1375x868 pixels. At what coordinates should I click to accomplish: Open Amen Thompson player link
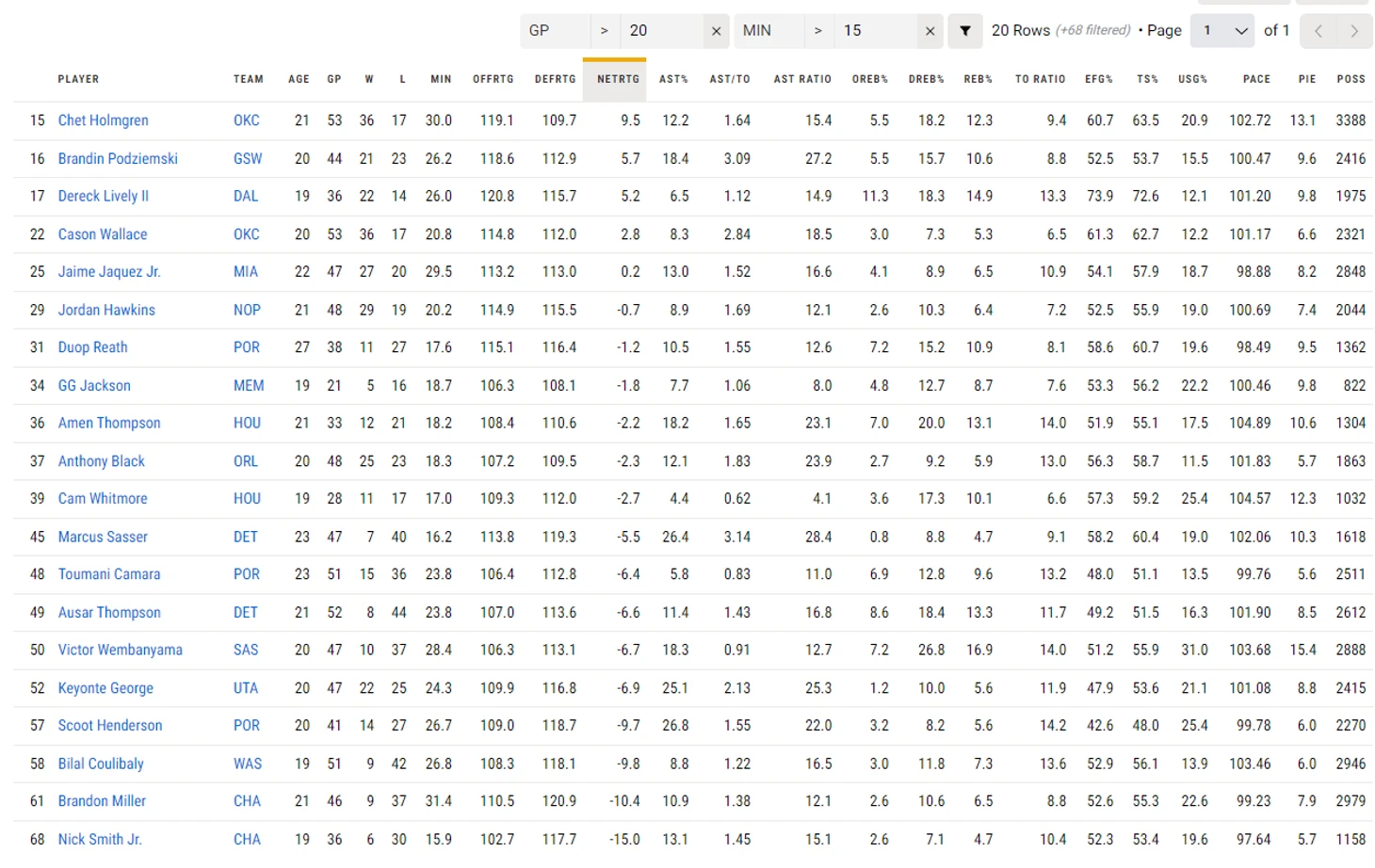(x=109, y=424)
